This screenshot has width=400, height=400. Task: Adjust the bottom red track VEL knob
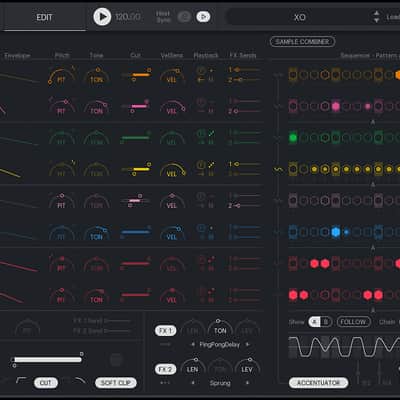[x=172, y=296]
